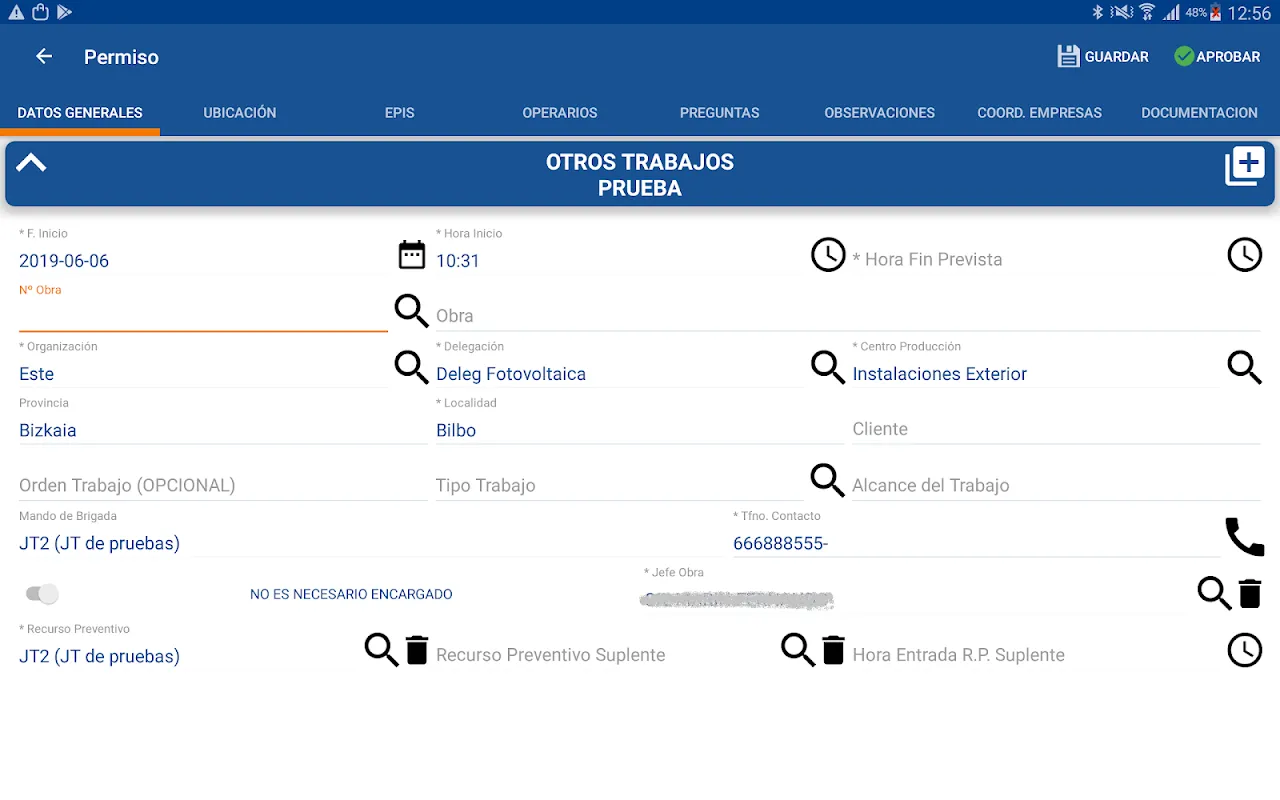The width and height of the screenshot is (1280, 800).
Task: Toggle the No Es Necesario Encargado switch
Action: point(42,594)
